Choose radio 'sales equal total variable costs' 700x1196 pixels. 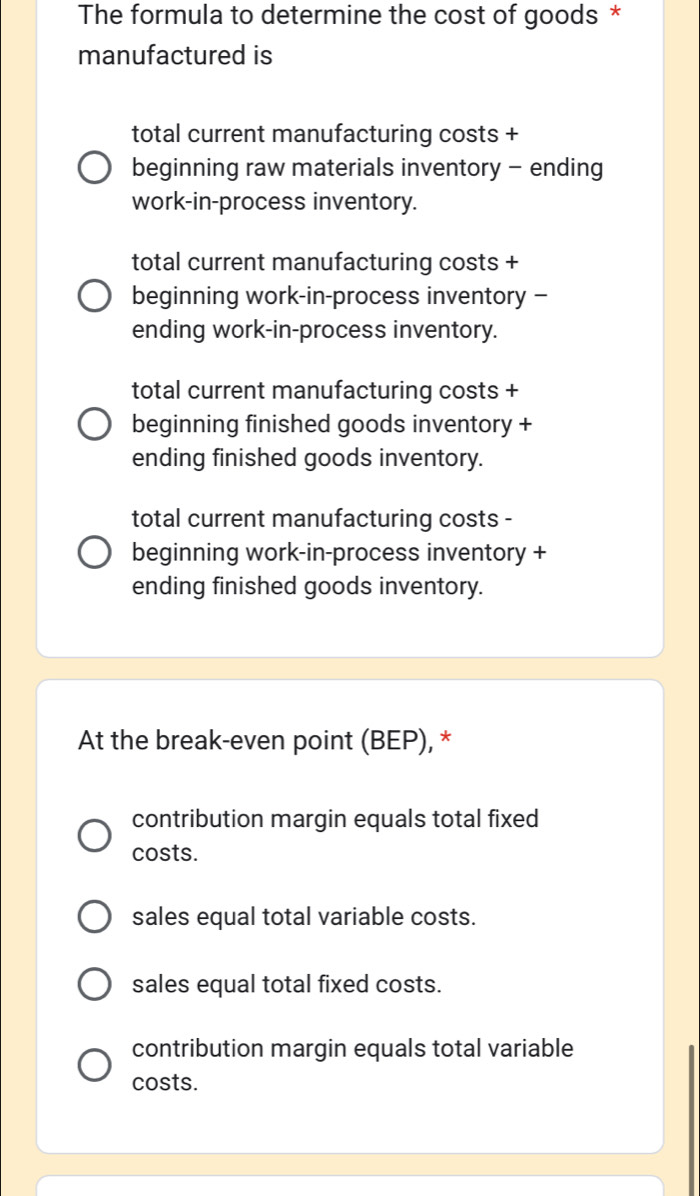click(x=95, y=918)
